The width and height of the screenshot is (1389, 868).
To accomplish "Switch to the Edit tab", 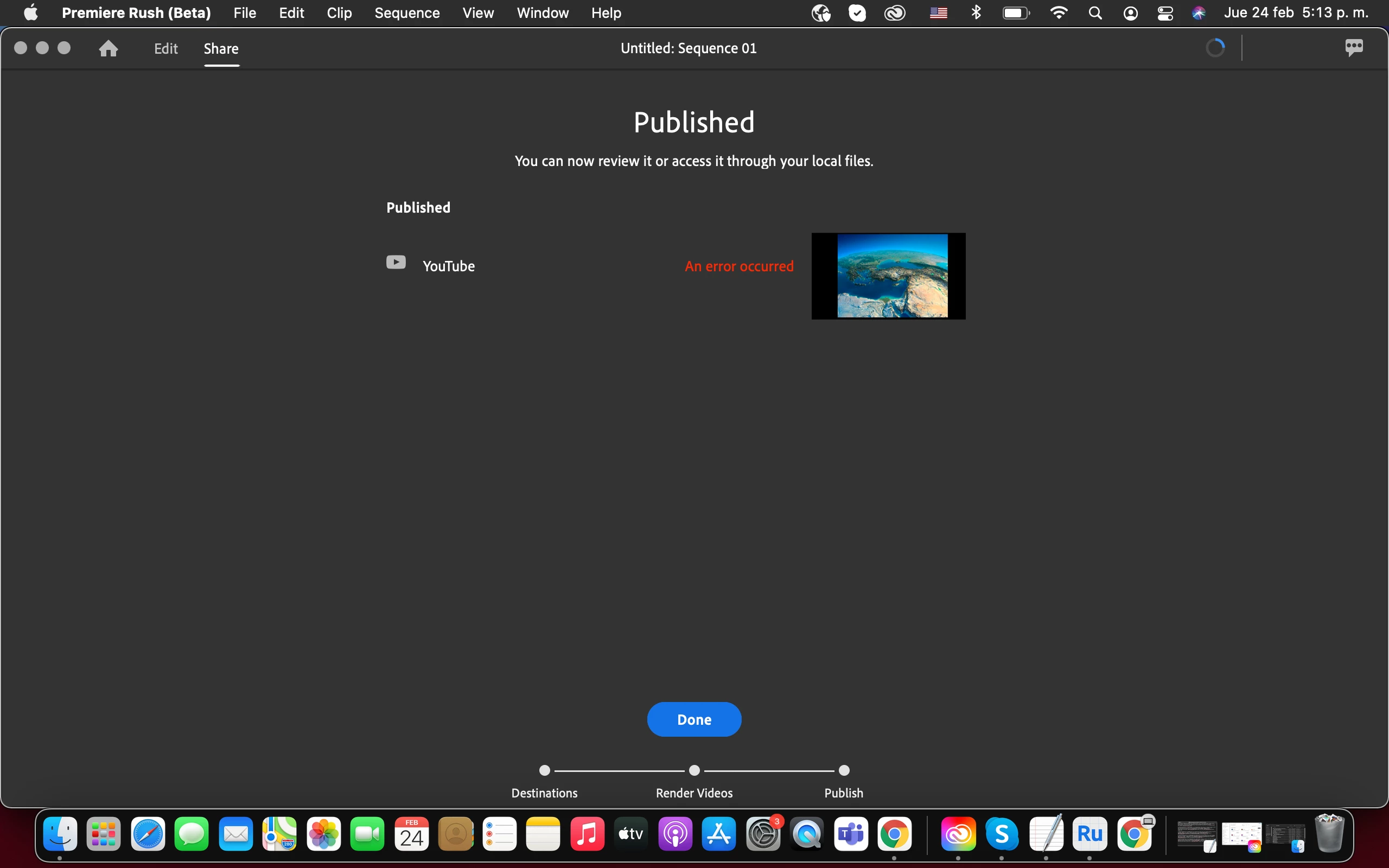I will click(166, 49).
